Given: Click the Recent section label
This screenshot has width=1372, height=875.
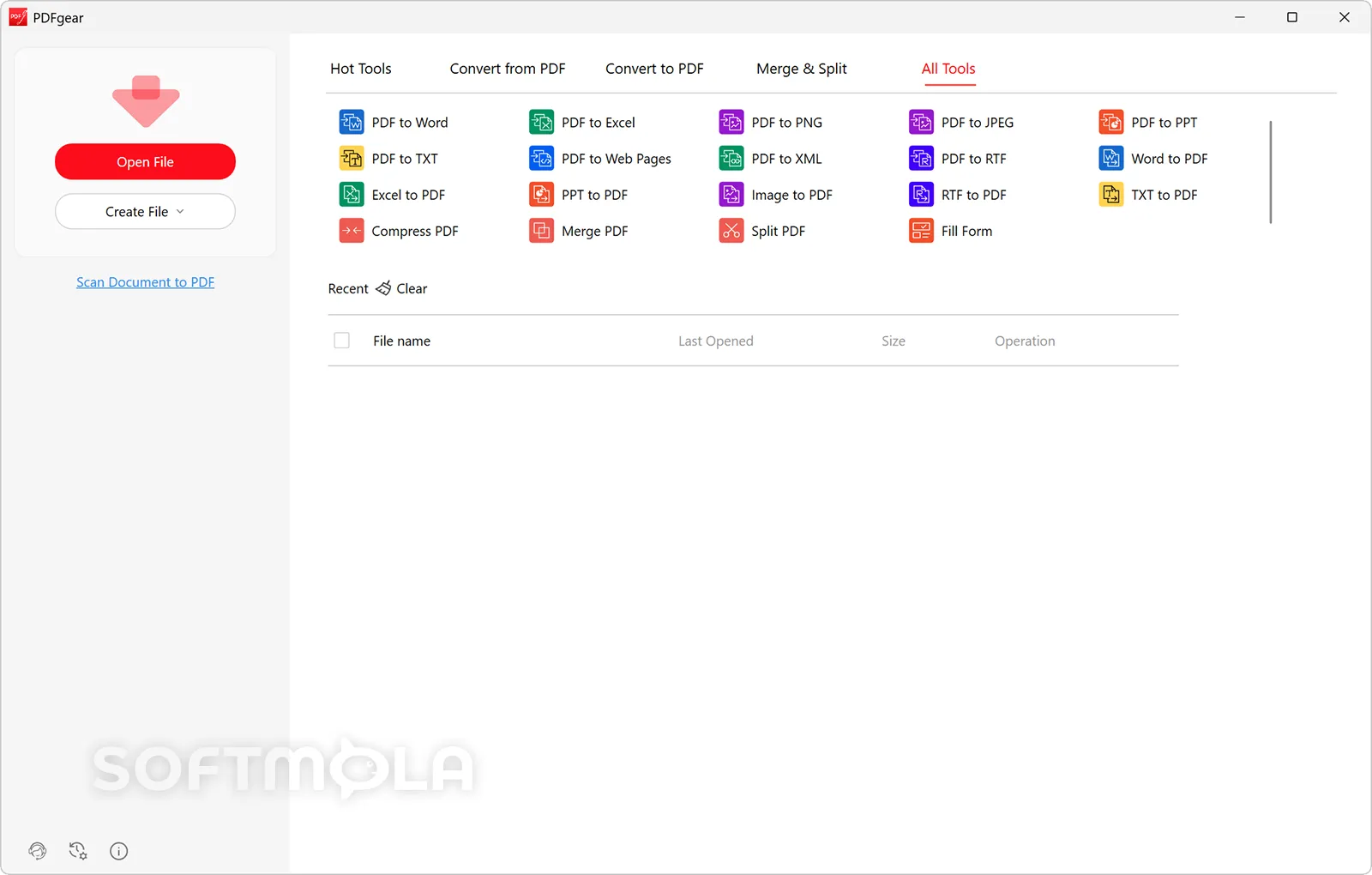Looking at the screenshot, I should point(348,289).
